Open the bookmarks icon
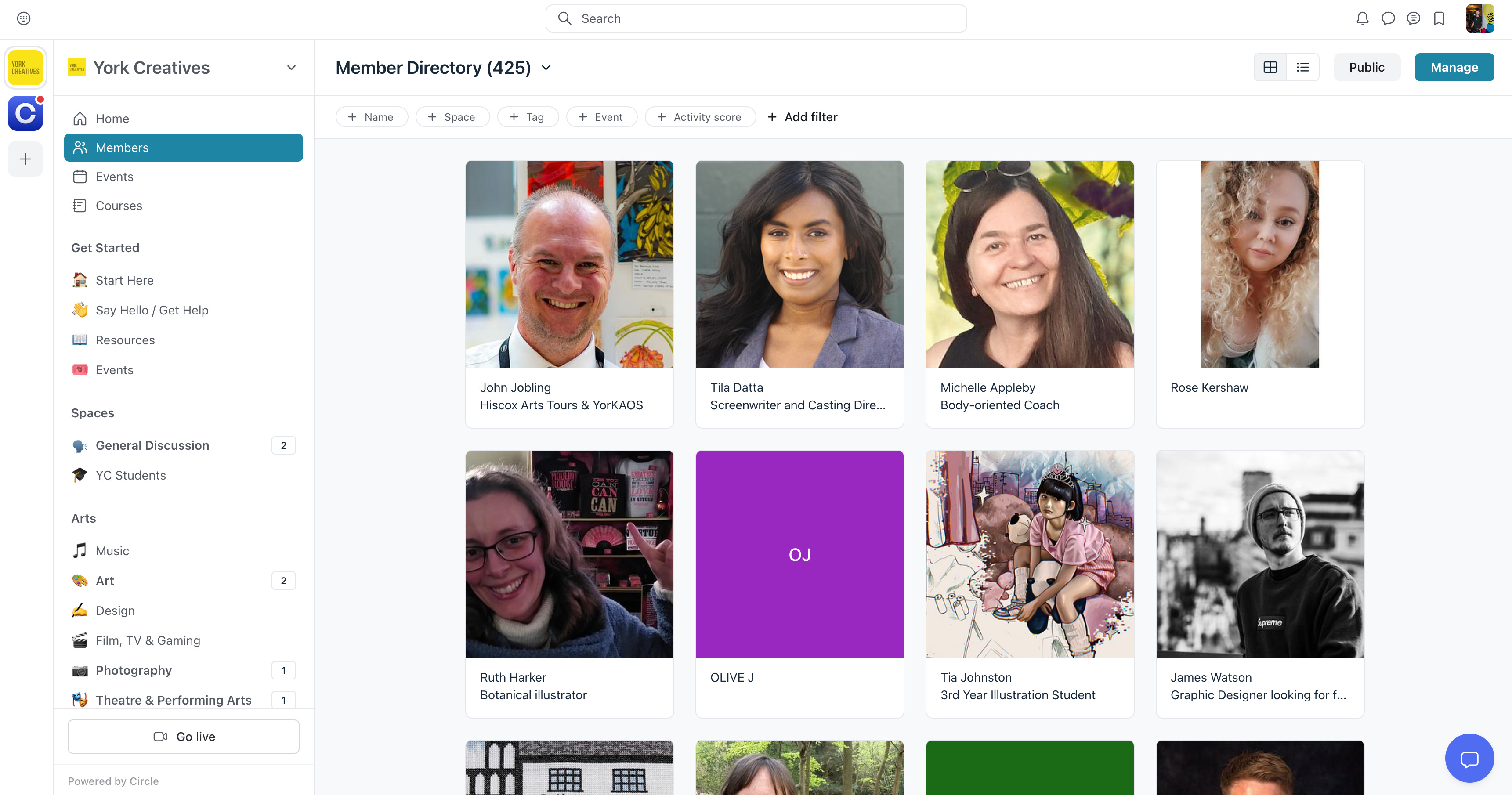This screenshot has width=1512, height=795. (1439, 19)
